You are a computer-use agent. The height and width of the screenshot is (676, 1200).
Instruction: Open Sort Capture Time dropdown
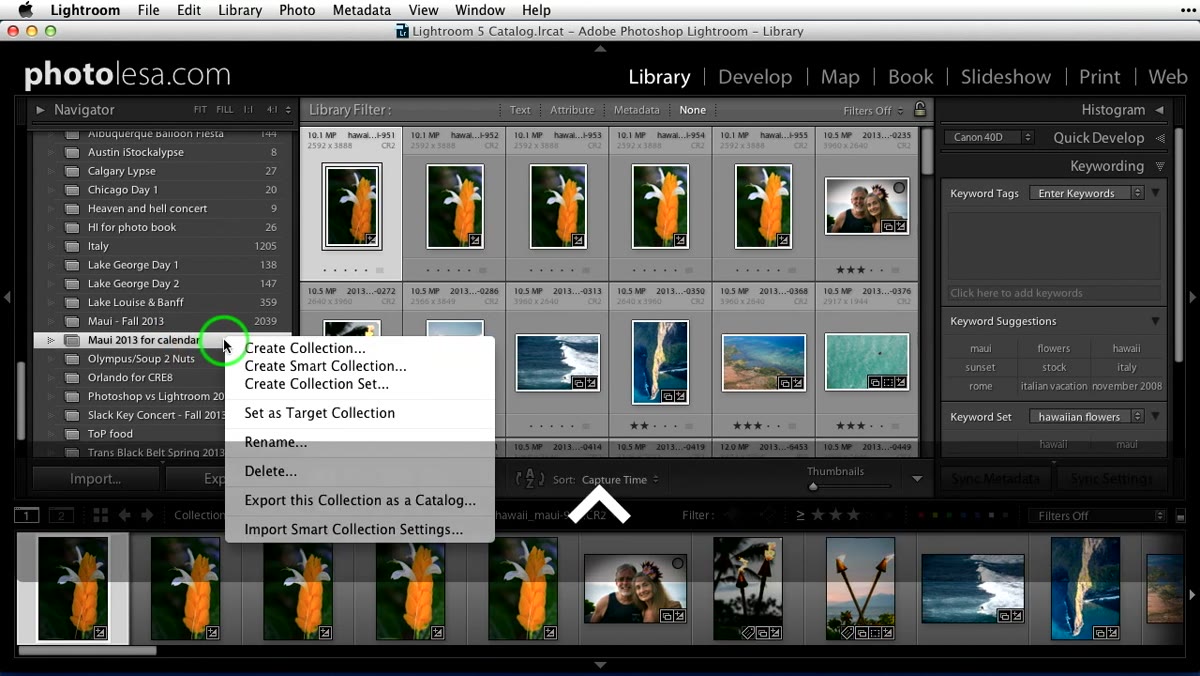coord(620,480)
